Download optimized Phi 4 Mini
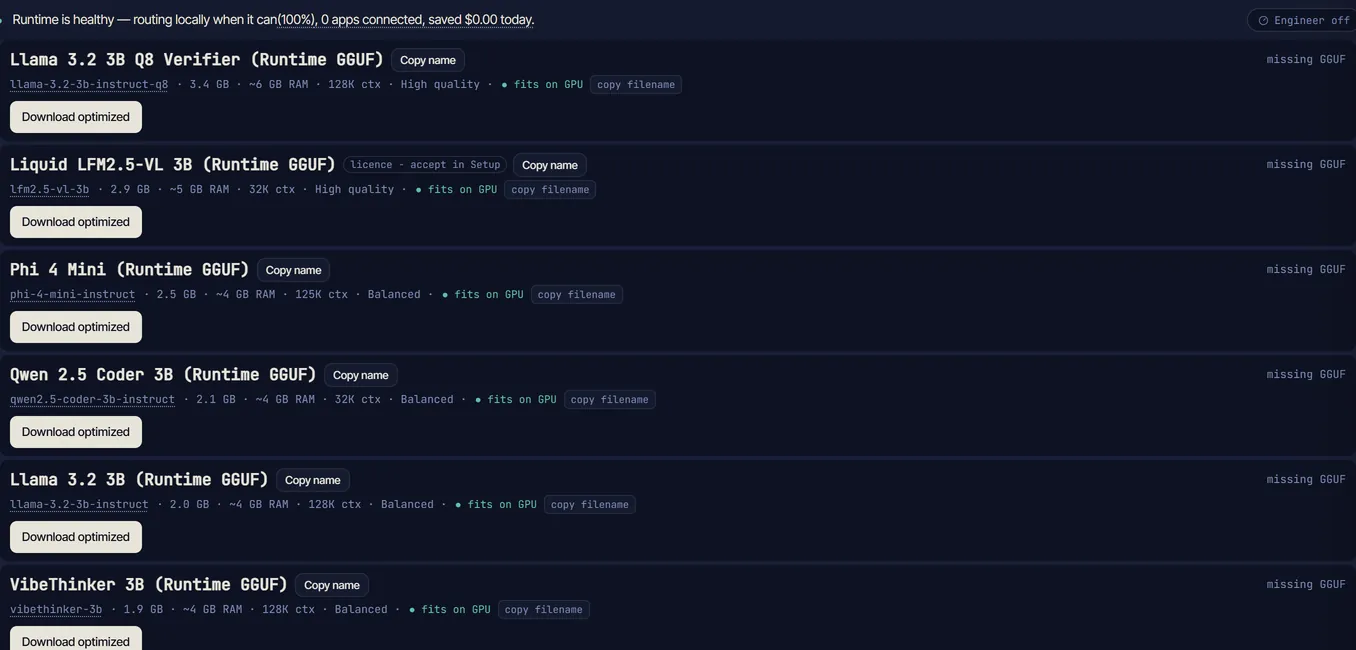The height and width of the screenshot is (650, 1356). tap(76, 327)
